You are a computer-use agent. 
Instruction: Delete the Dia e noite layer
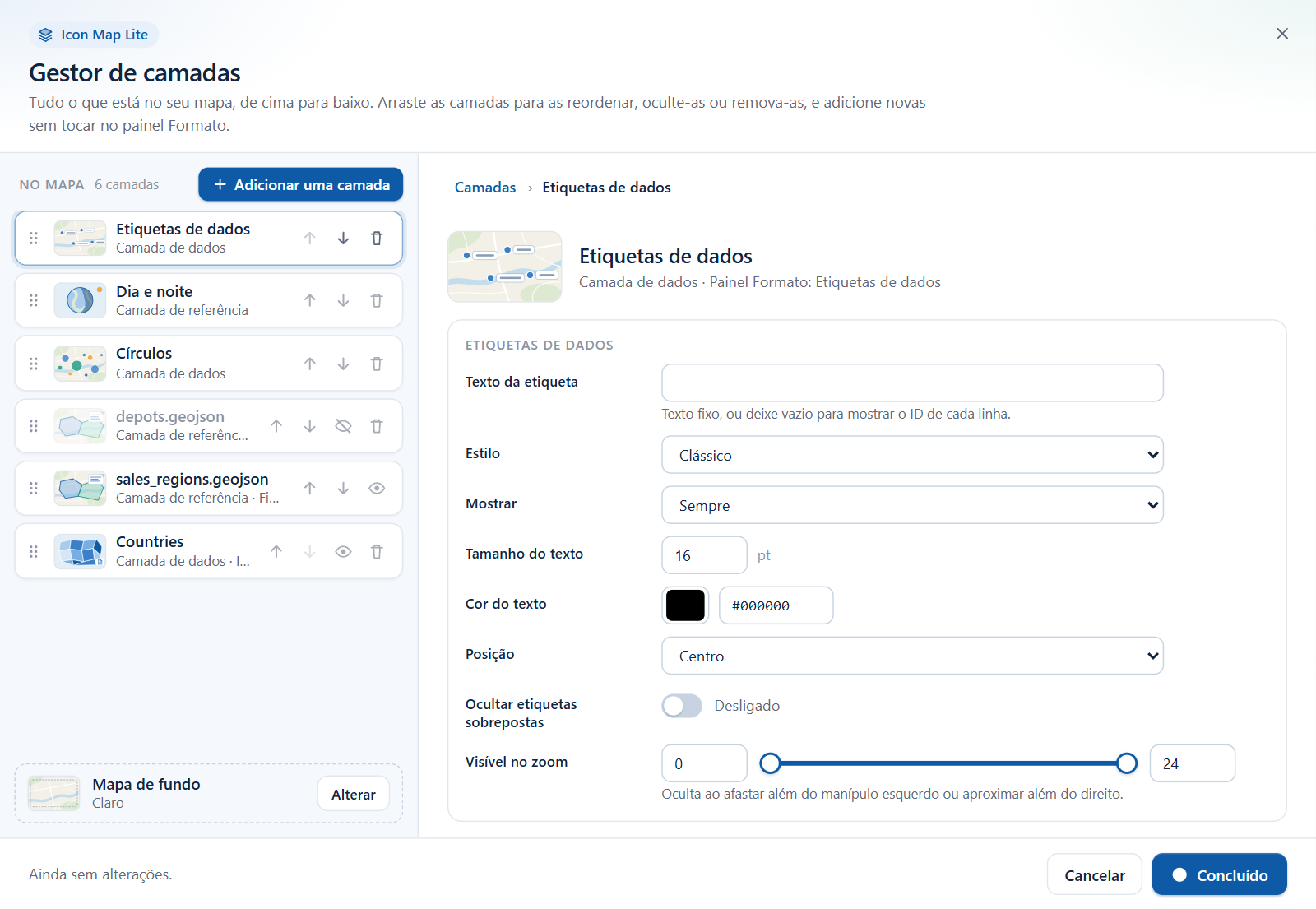point(377,300)
